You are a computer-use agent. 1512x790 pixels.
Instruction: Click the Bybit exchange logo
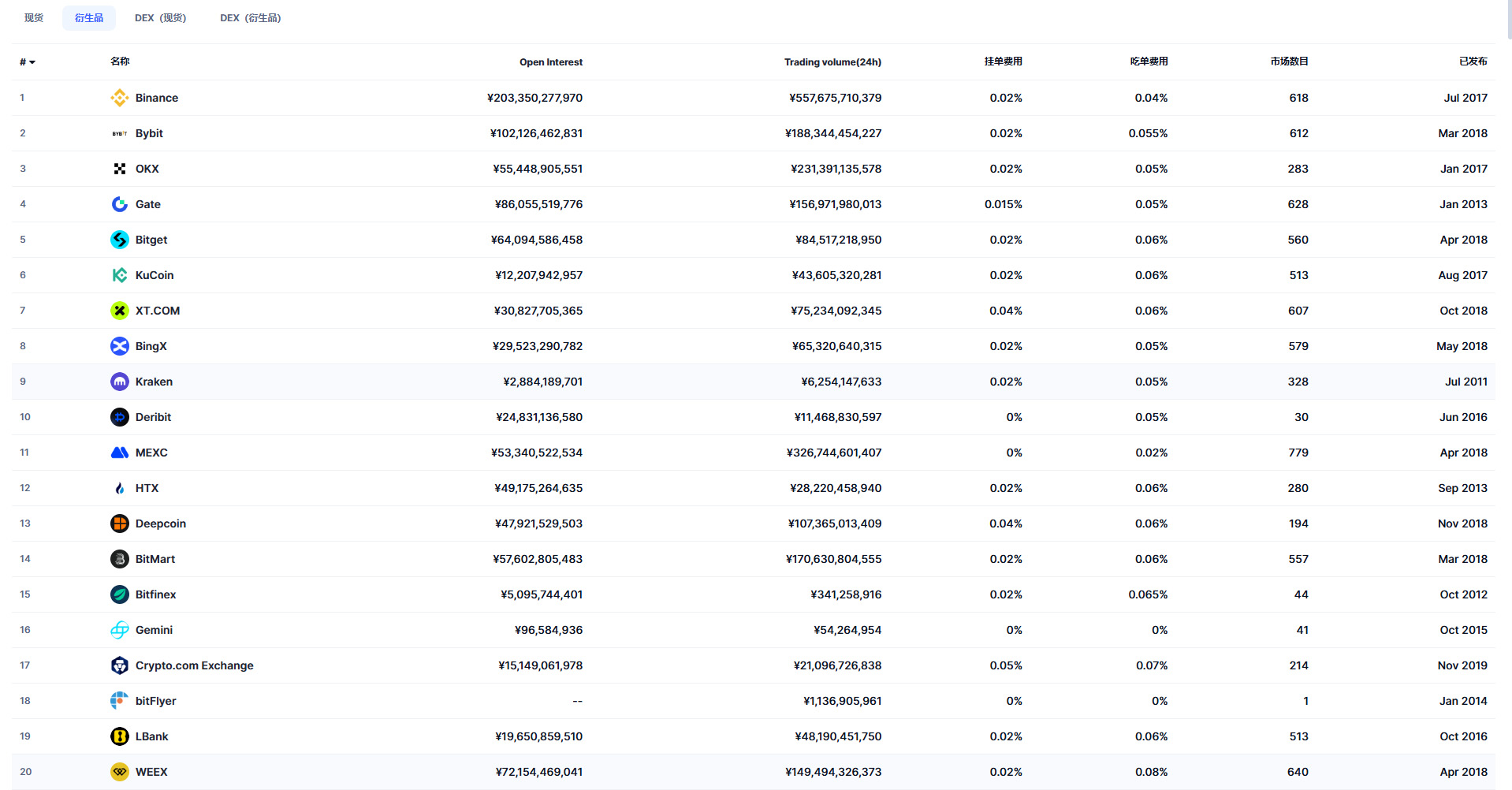point(119,133)
